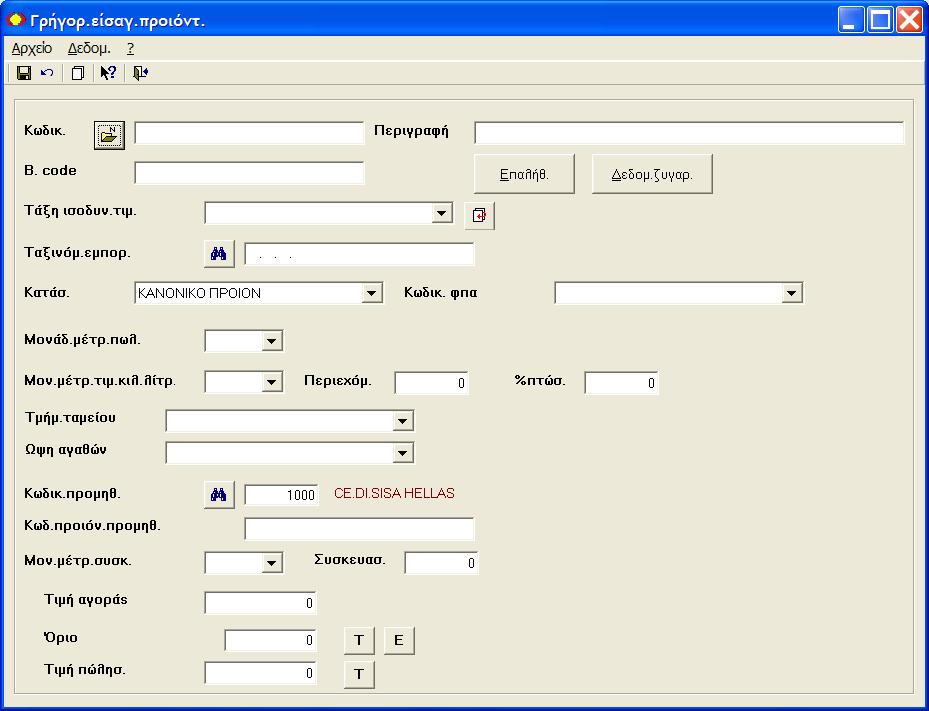929x711 pixels.
Task: Expand the Τάξη ισοδυν.τιμ. dropdown
Action: [x=441, y=213]
